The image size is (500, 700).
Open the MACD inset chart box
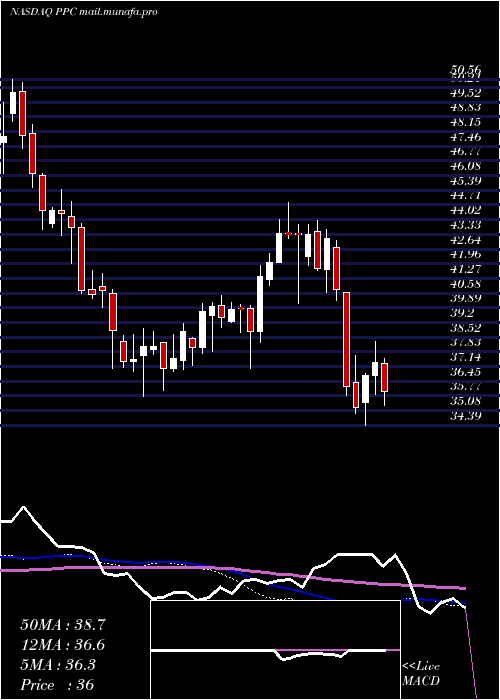coord(275,650)
